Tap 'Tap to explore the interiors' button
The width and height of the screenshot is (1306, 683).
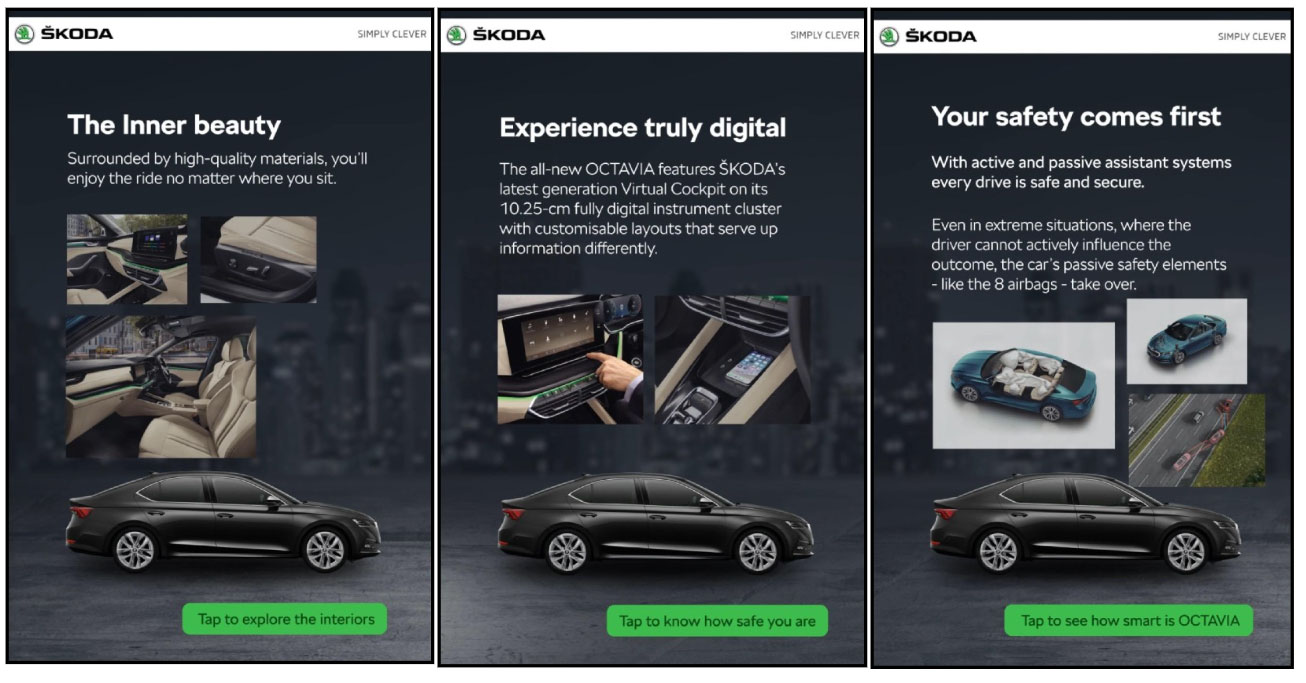[285, 619]
